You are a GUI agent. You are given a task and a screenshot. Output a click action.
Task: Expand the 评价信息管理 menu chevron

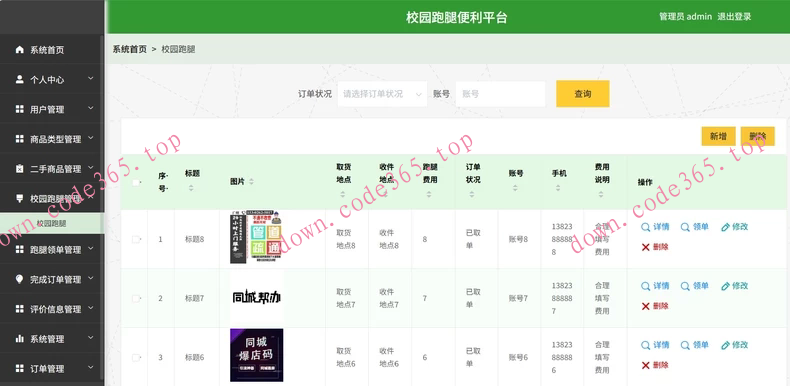tap(91, 307)
